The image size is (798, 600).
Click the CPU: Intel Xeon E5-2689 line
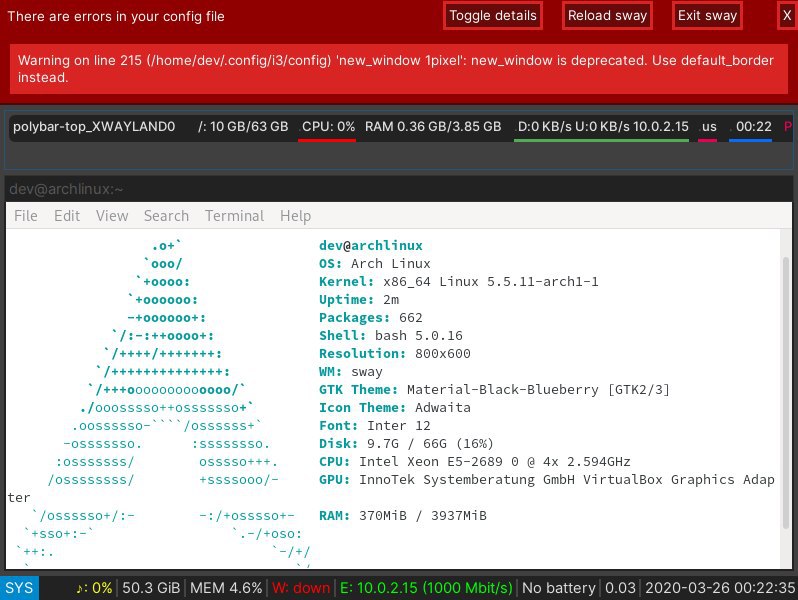[x=474, y=462]
